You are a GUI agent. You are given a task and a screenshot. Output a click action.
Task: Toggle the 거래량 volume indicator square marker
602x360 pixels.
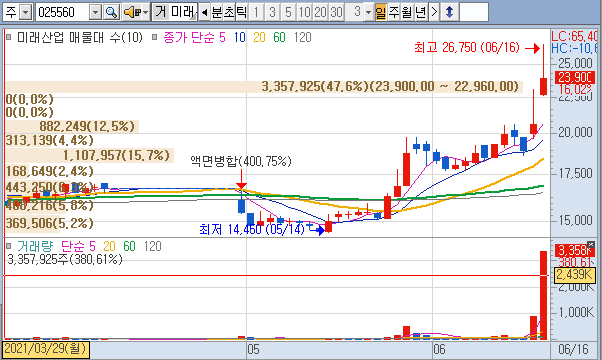9,246
